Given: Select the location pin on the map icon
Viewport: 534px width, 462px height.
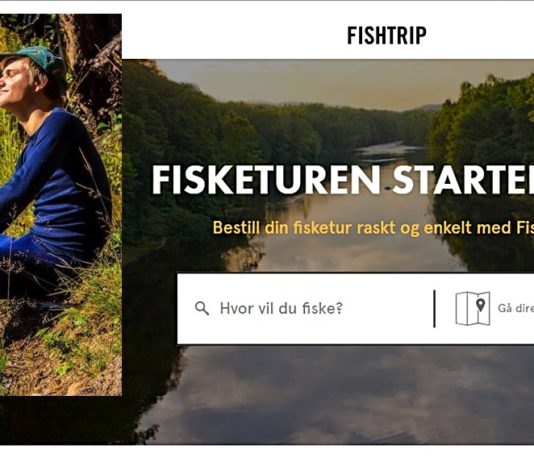Looking at the screenshot, I should [x=480, y=305].
